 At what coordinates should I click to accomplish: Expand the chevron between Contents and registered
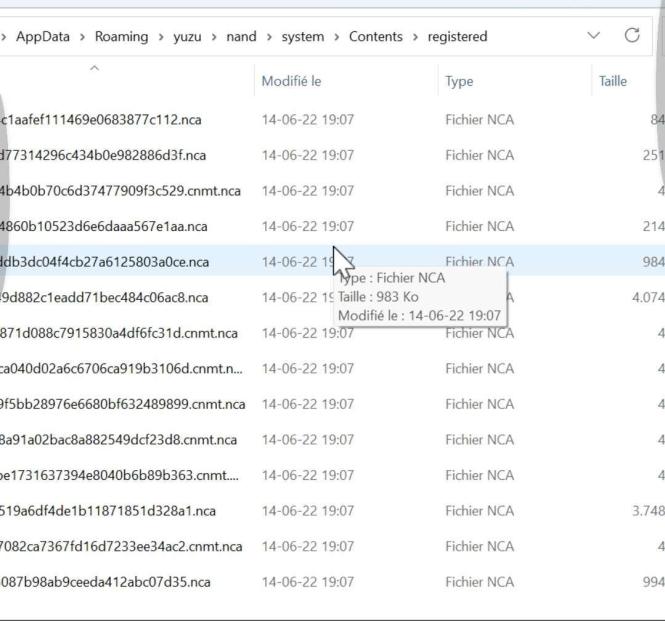[415, 37]
